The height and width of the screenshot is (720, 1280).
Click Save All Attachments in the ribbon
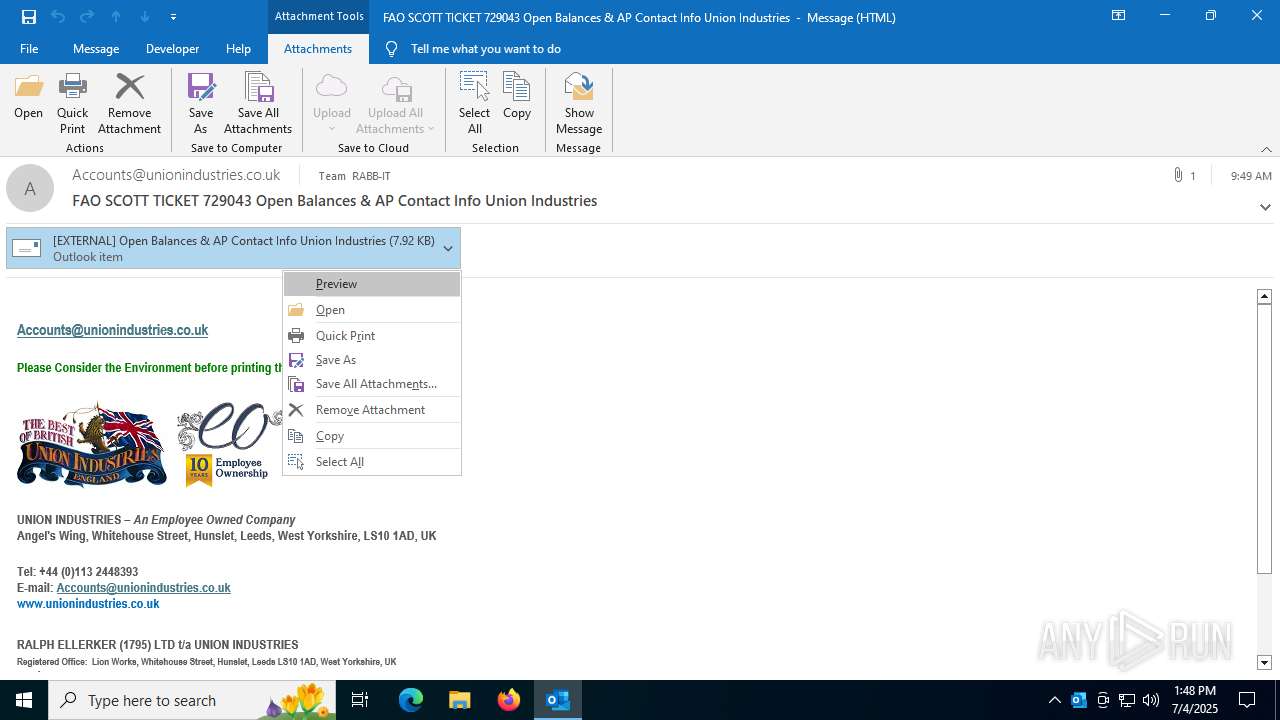click(258, 104)
